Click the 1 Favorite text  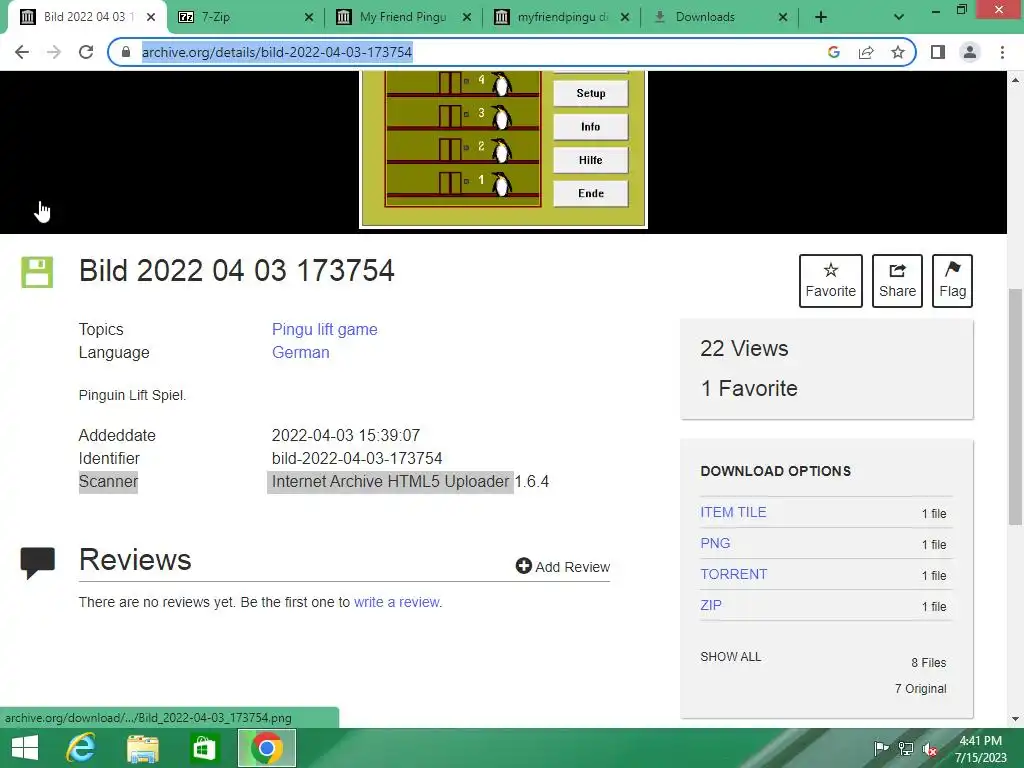(x=749, y=389)
